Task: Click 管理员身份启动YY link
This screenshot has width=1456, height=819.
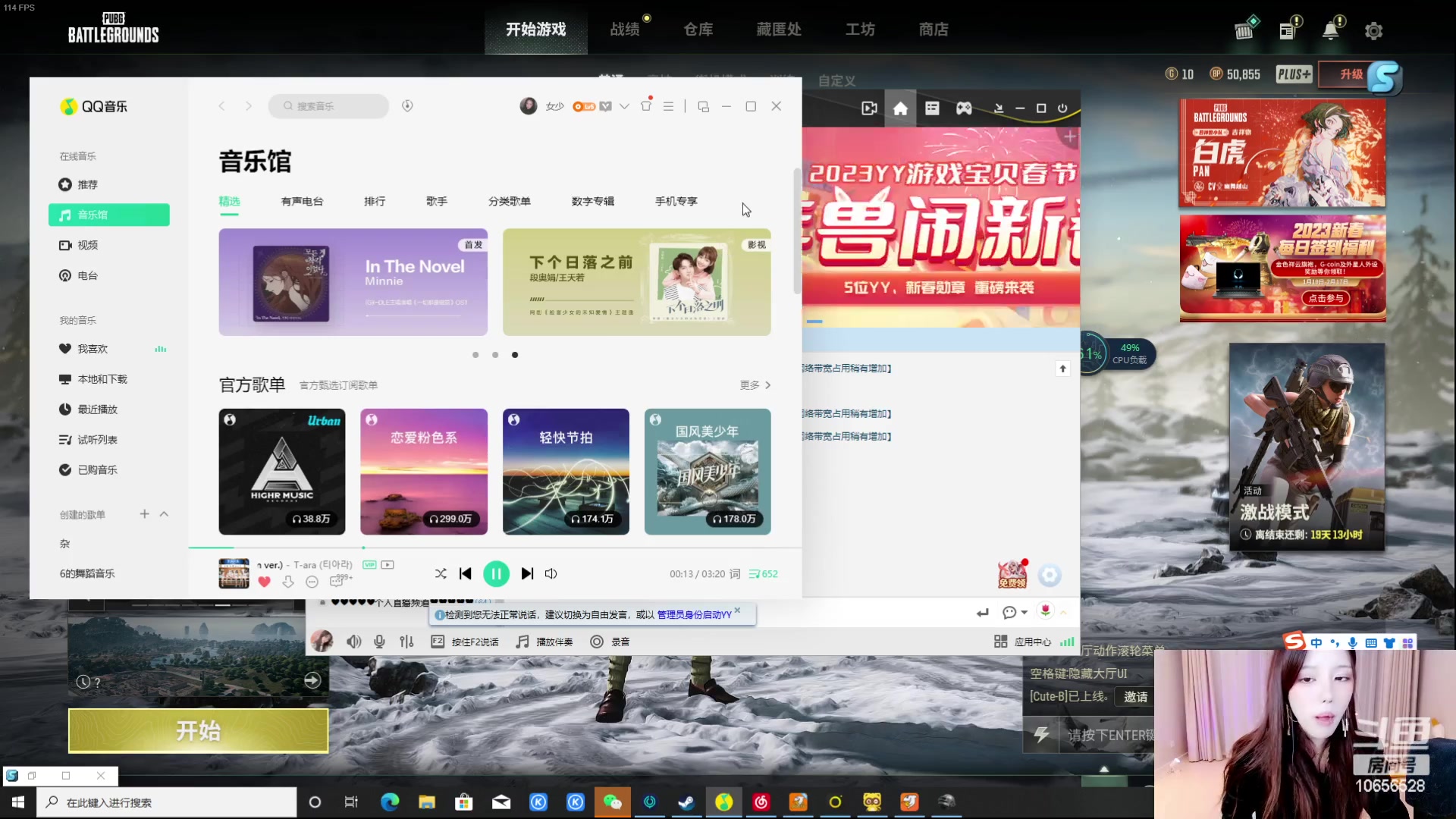Action: [x=694, y=615]
